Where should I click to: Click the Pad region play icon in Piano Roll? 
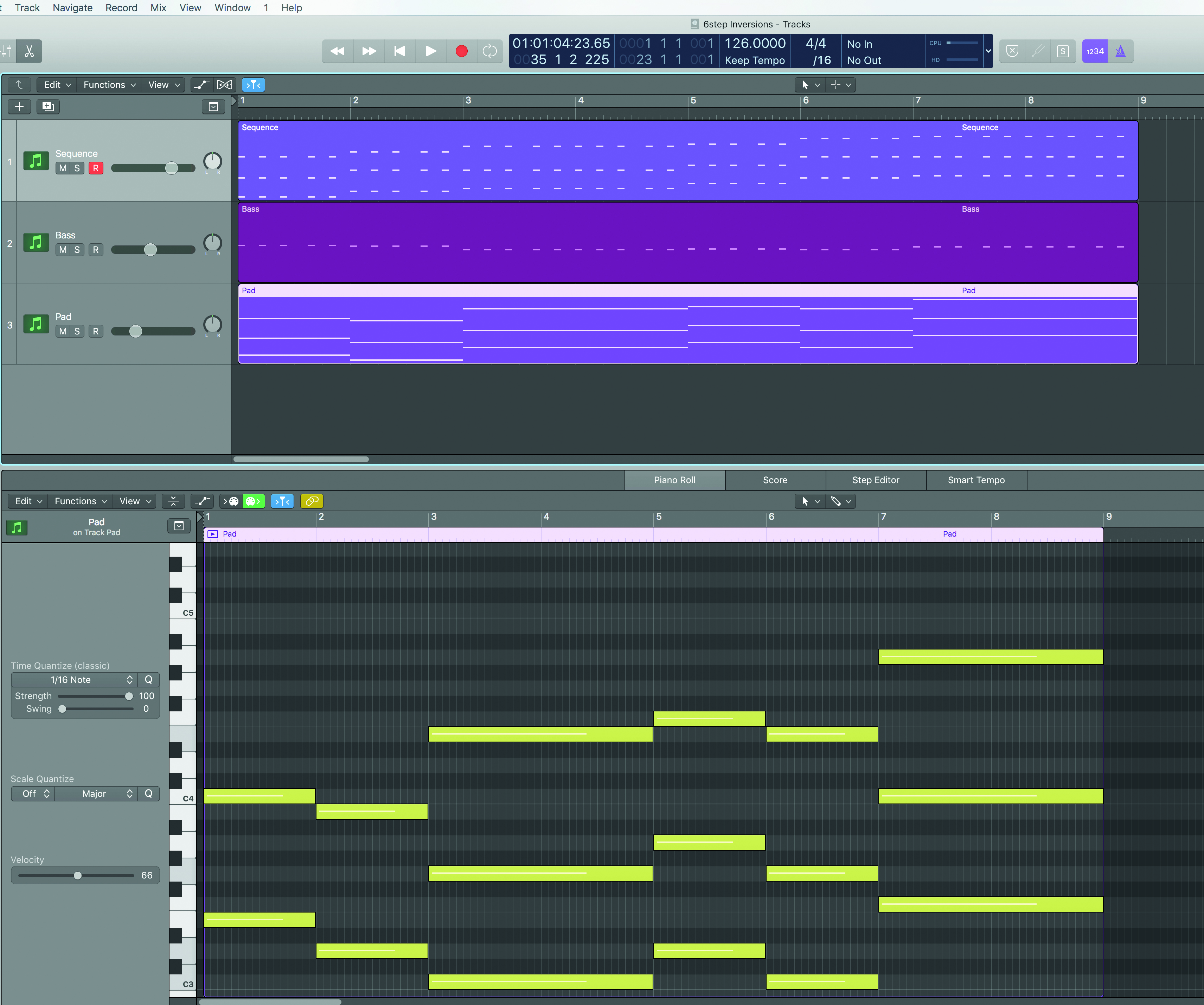pyautogui.click(x=213, y=534)
